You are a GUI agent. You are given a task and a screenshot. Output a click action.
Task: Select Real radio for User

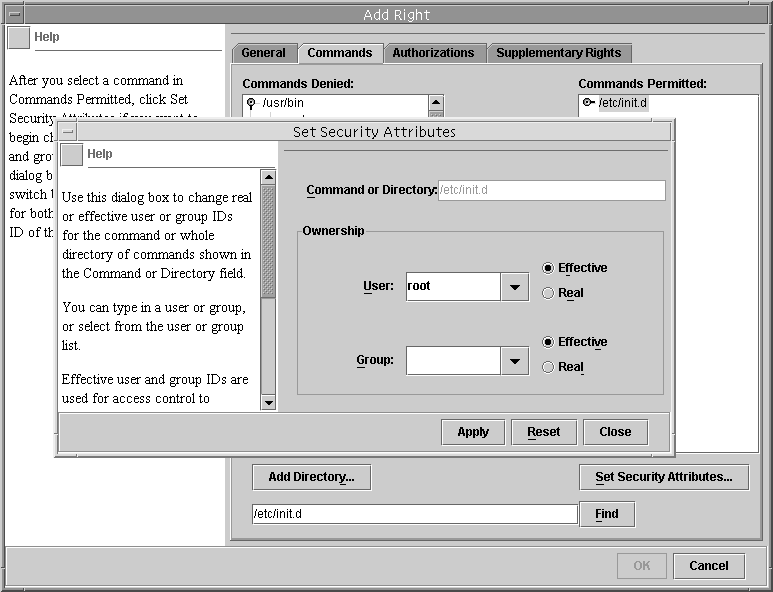coord(547,293)
